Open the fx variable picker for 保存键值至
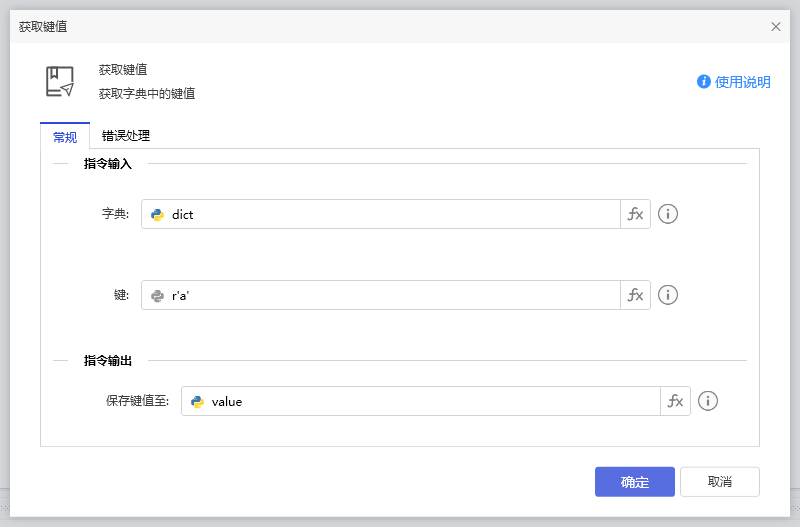 coord(675,401)
